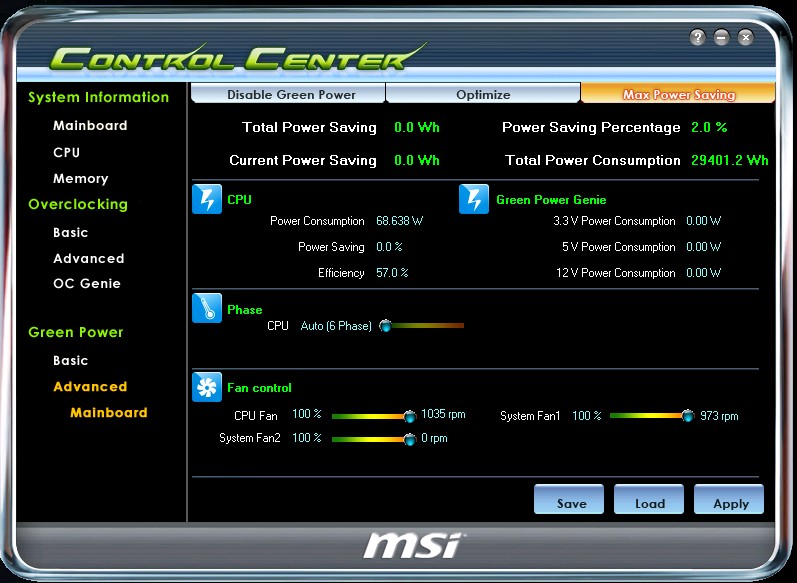
Task: Click the CPU Fan slider knob
Action: pos(410,416)
